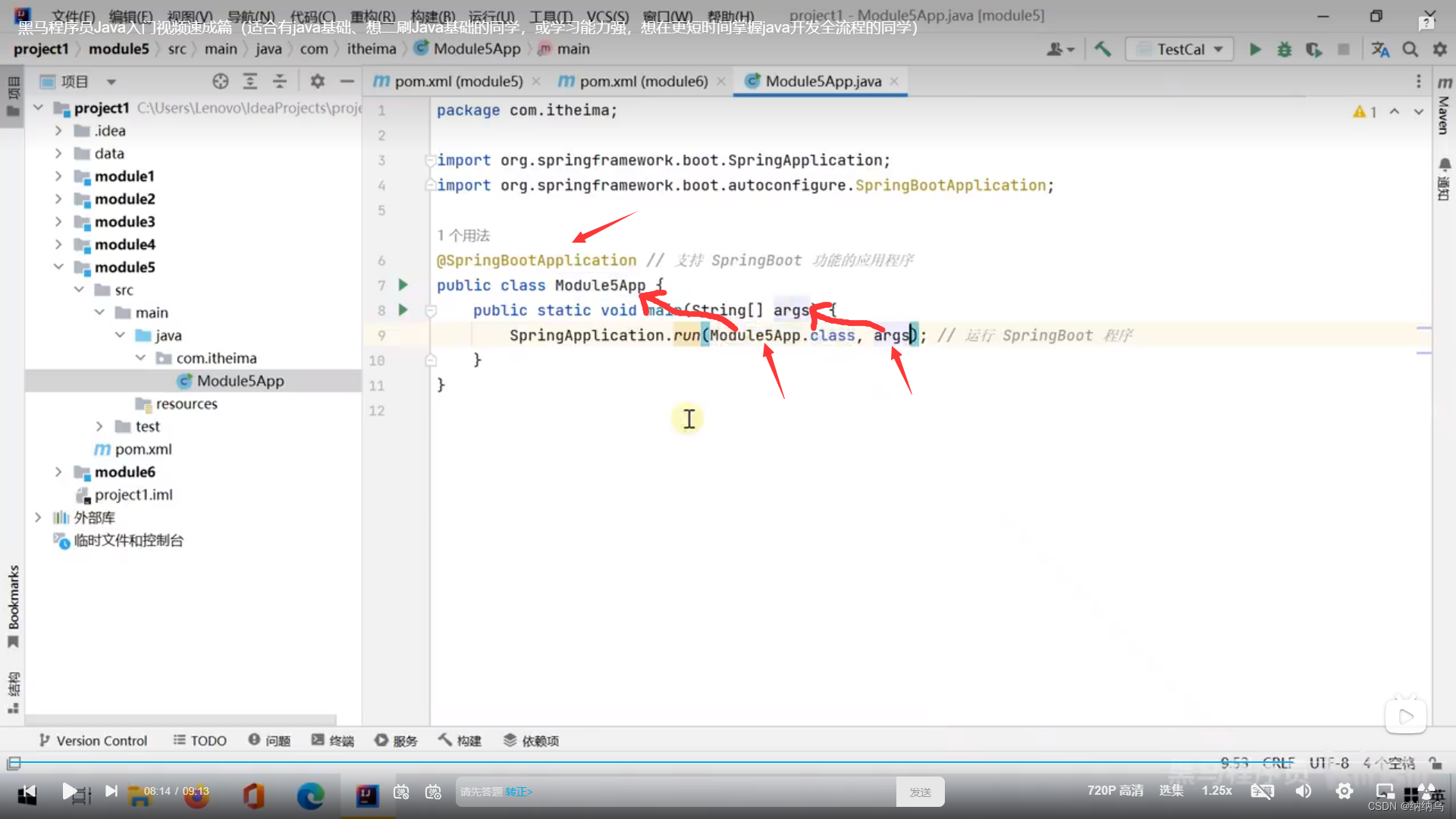Open the Build (构建) tool window
Viewport: 1456px width, 819px height.
460,741
